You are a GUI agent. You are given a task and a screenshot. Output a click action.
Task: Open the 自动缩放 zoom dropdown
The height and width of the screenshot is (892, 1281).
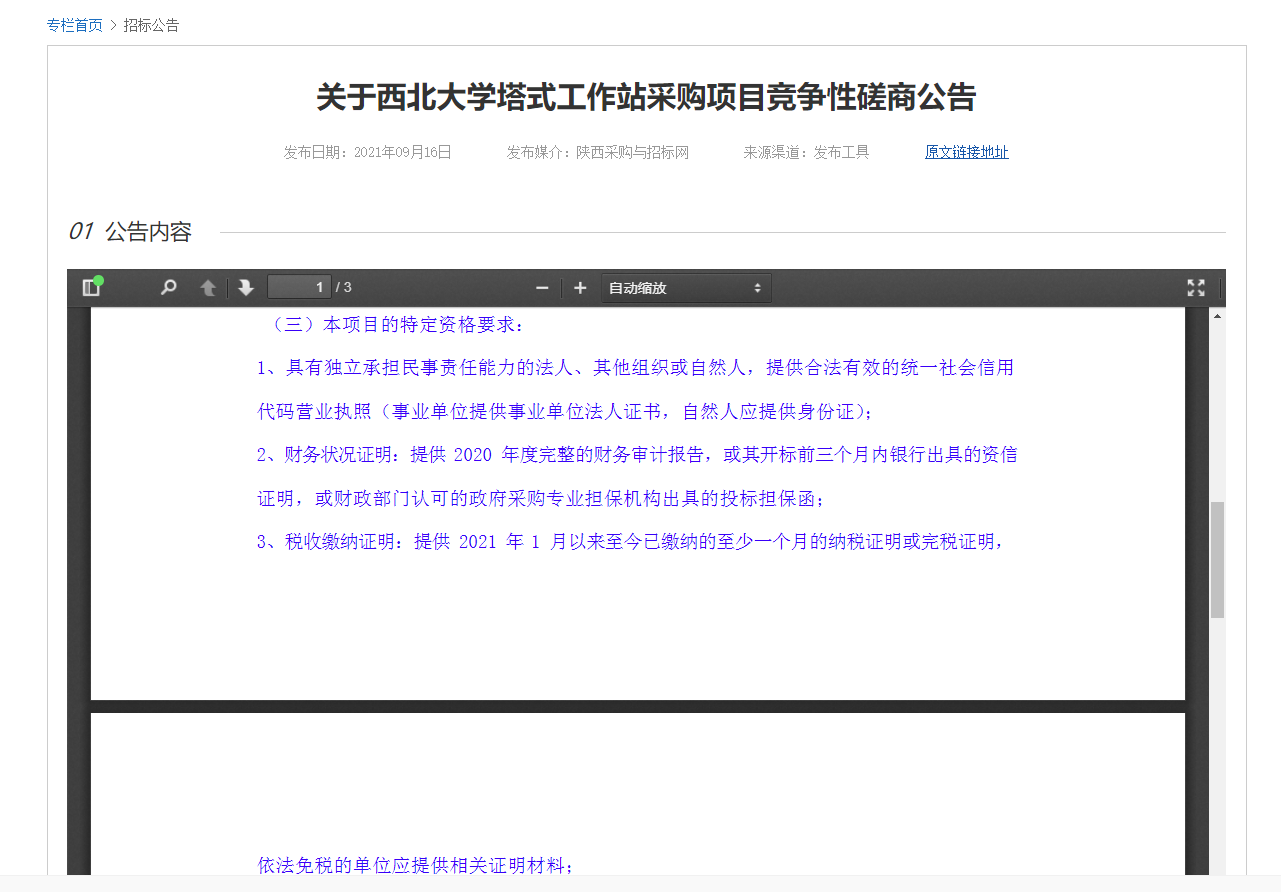[686, 288]
